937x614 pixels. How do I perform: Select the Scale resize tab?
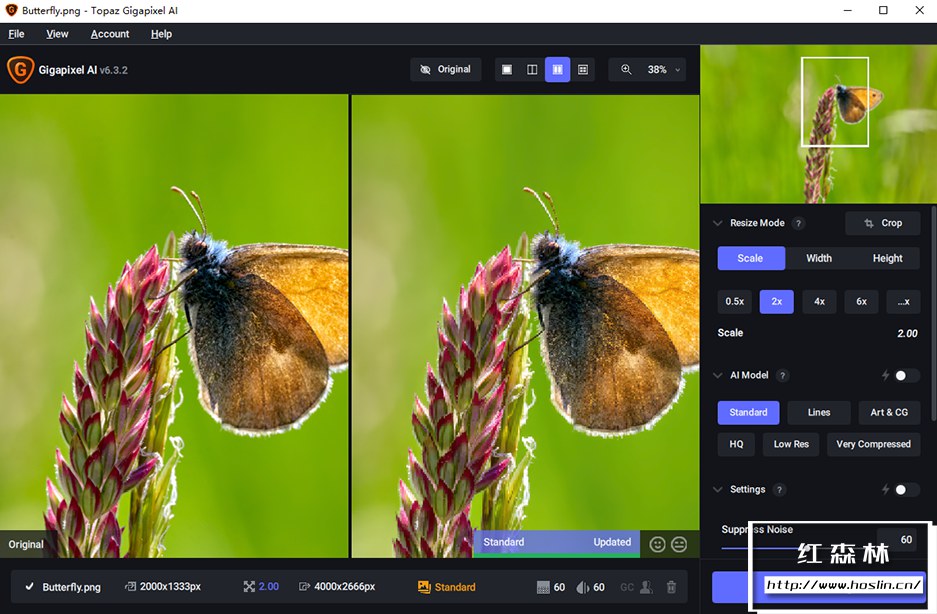coord(751,258)
